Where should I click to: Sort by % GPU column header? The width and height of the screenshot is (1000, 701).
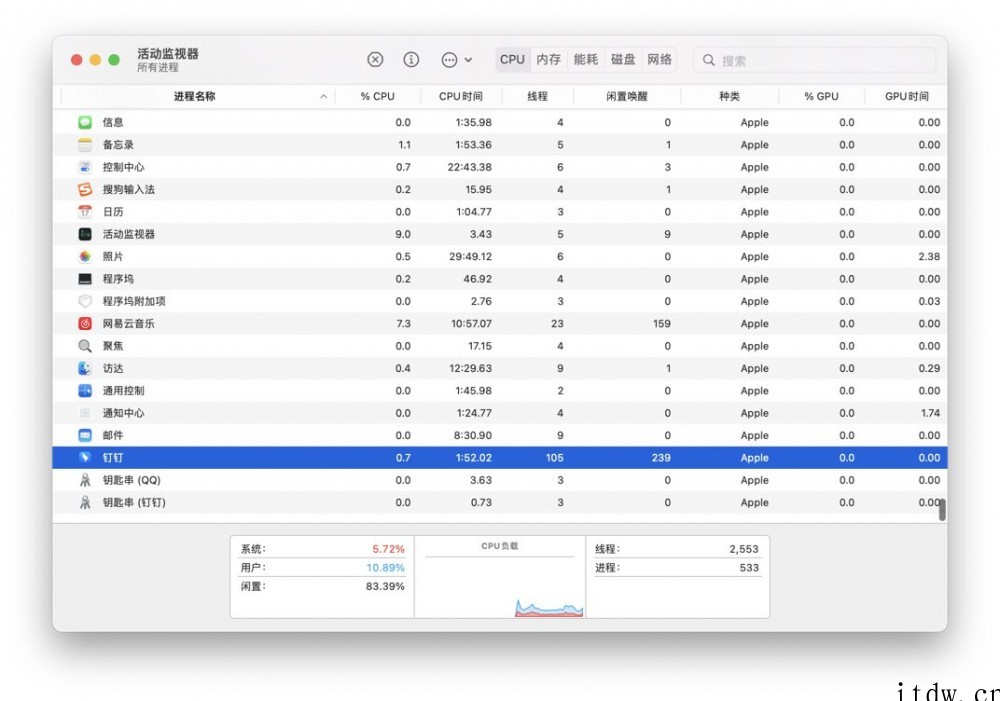click(821, 96)
